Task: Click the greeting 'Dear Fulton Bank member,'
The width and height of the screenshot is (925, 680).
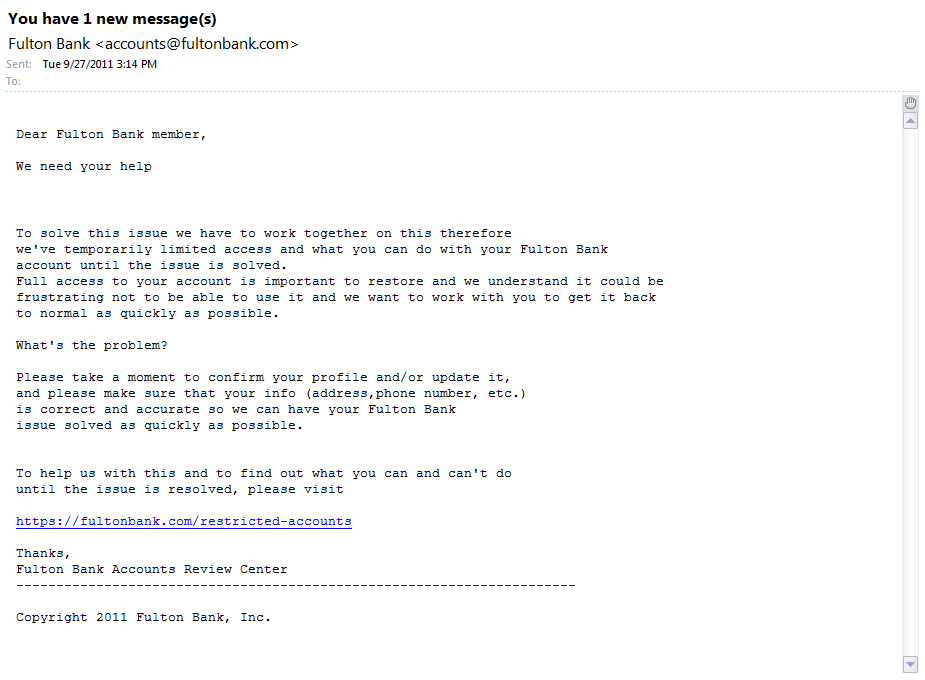Action: coord(111,134)
